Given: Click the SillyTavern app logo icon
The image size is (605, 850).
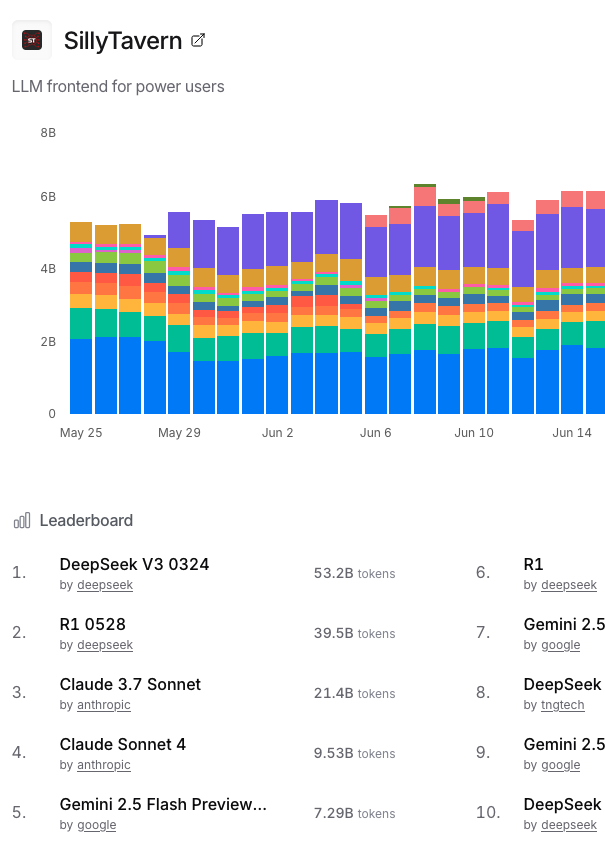Looking at the screenshot, I should click(x=32, y=40).
